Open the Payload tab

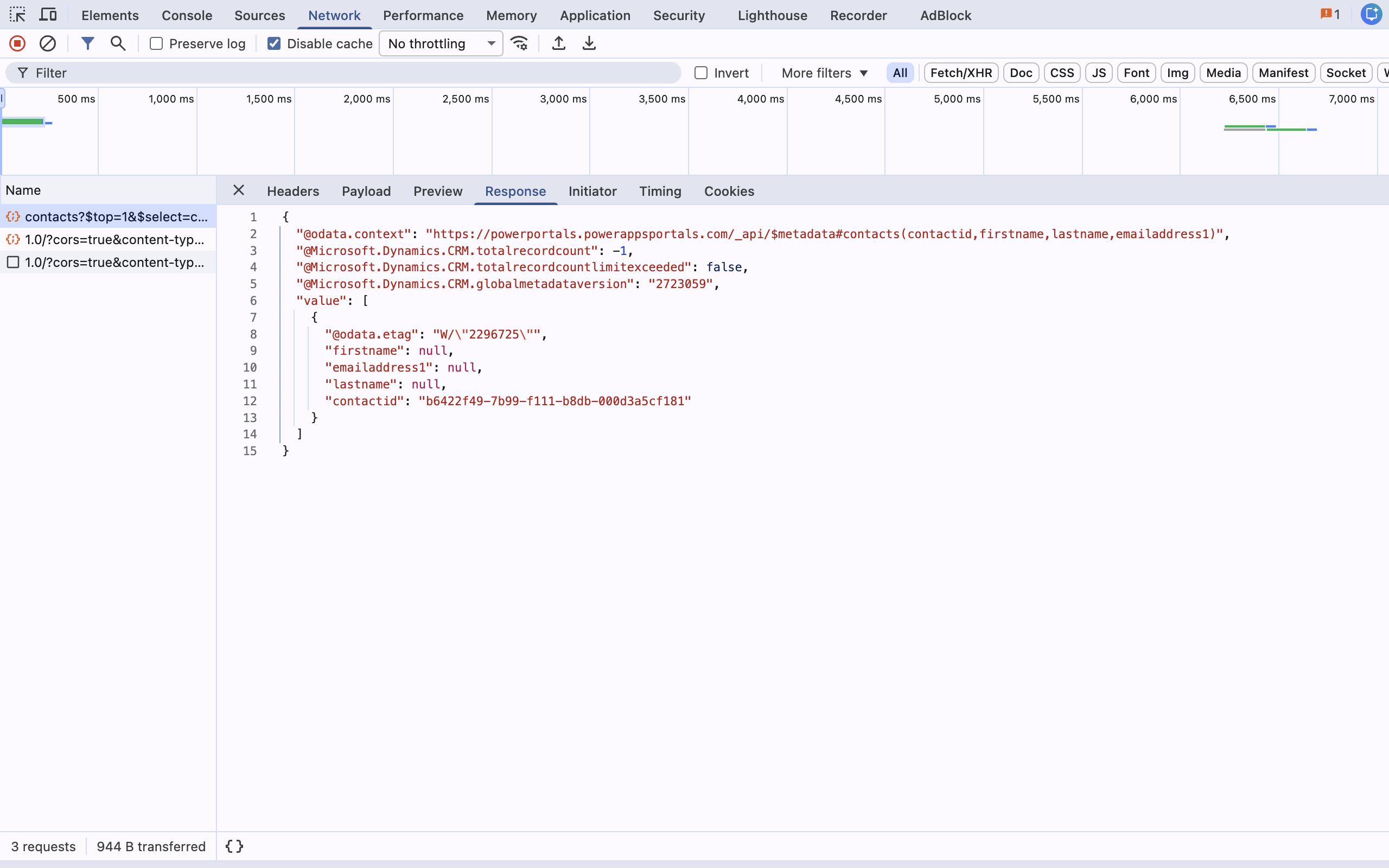coord(366,191)
